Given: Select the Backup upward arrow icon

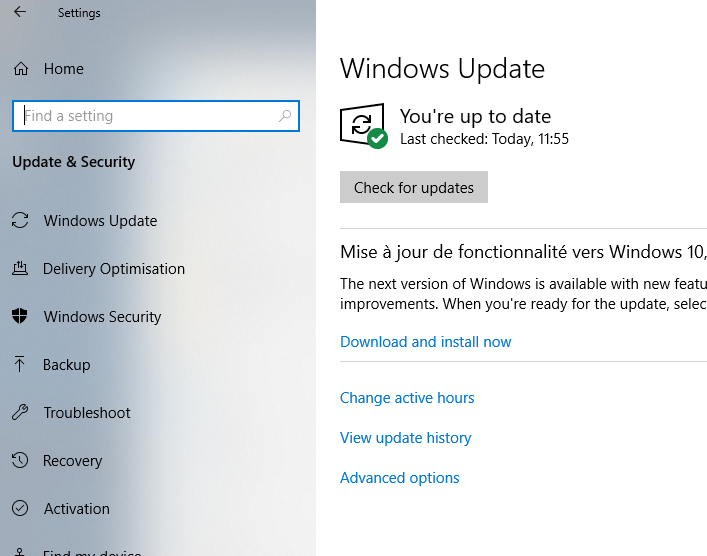Looking at the screenshot, I should 20,365.
